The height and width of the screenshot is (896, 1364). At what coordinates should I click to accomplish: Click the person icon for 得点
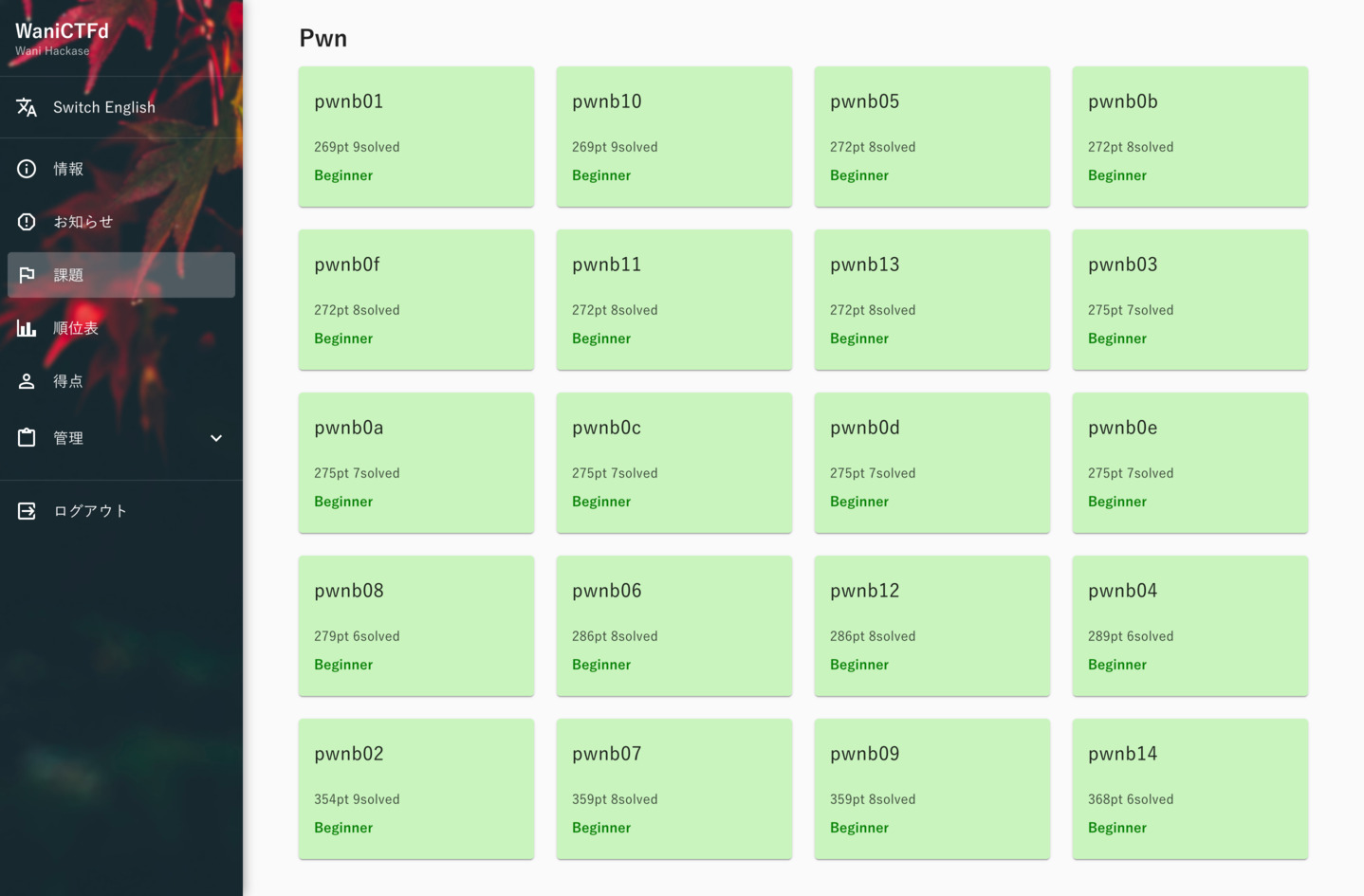point(27,381)
